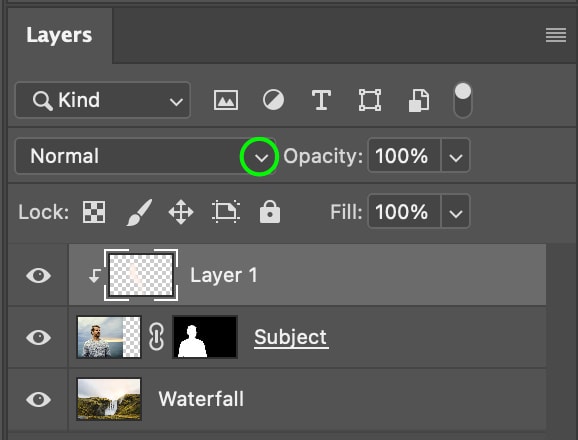Lock image pixels brush icon
The image size is (578, 440).
point(139,212)
